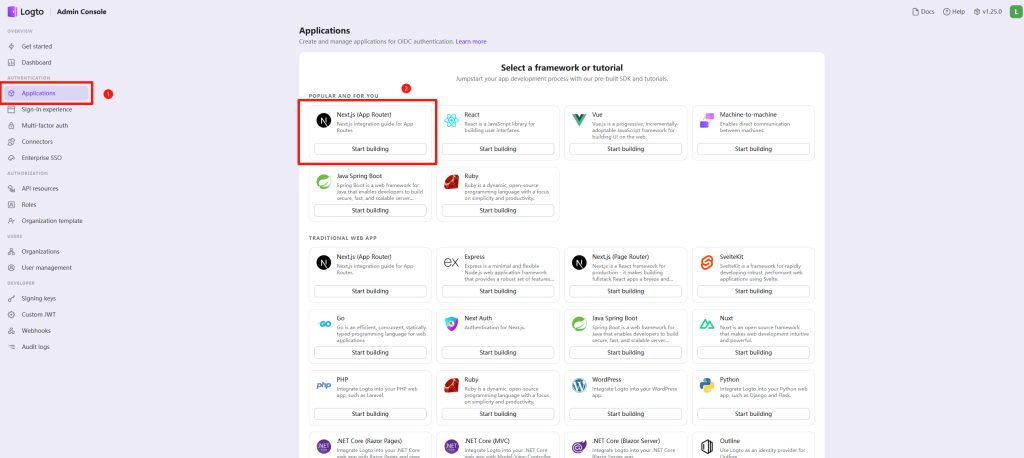Click the SvelteKit logo icon
The height and width of the screenshot is (458, 1024).
point(707,263)
